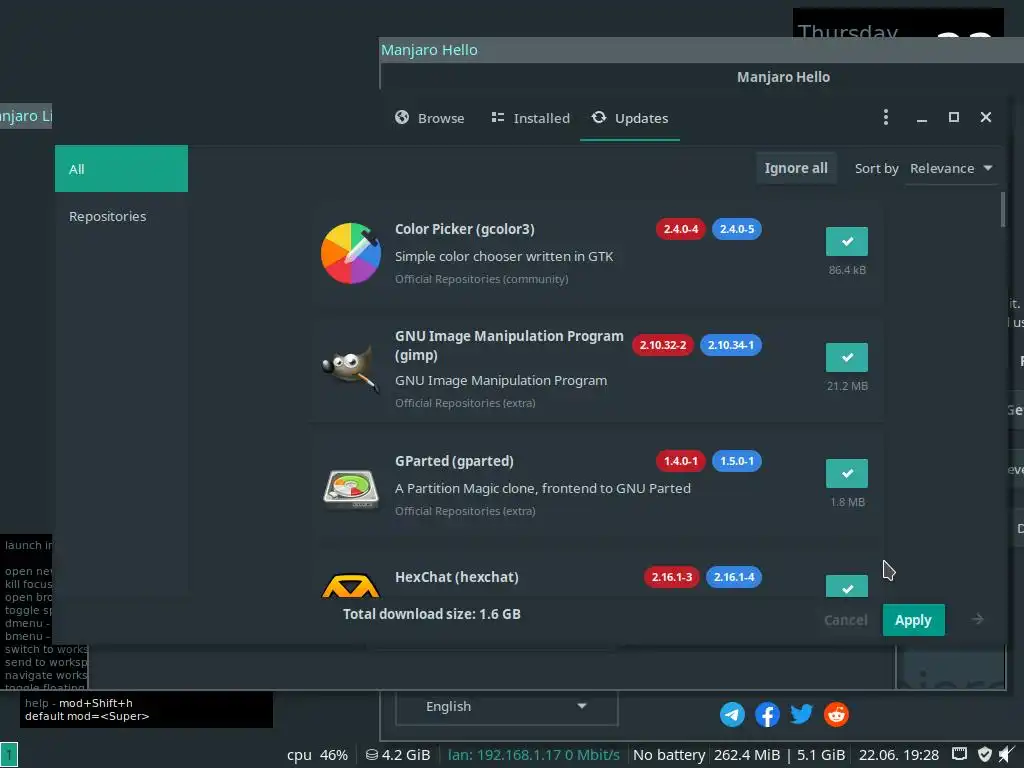Open the Sort by Relevance dropdown

pos(951,168)
